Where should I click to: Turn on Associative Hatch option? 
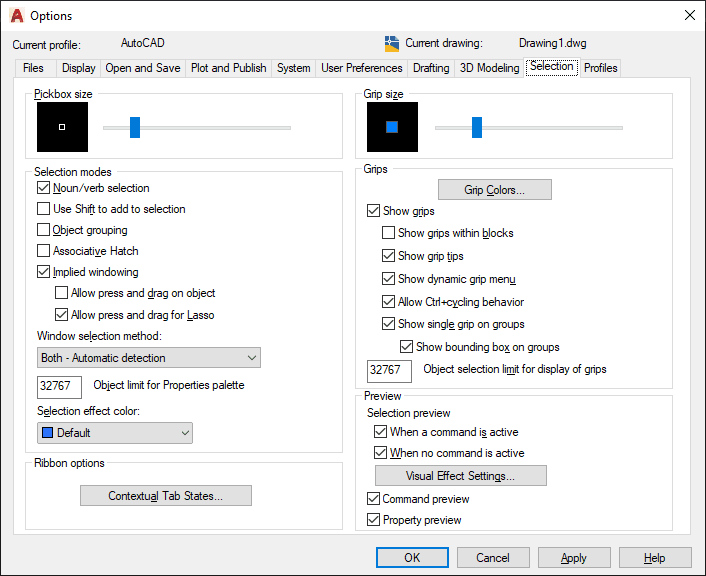(44, 251)
